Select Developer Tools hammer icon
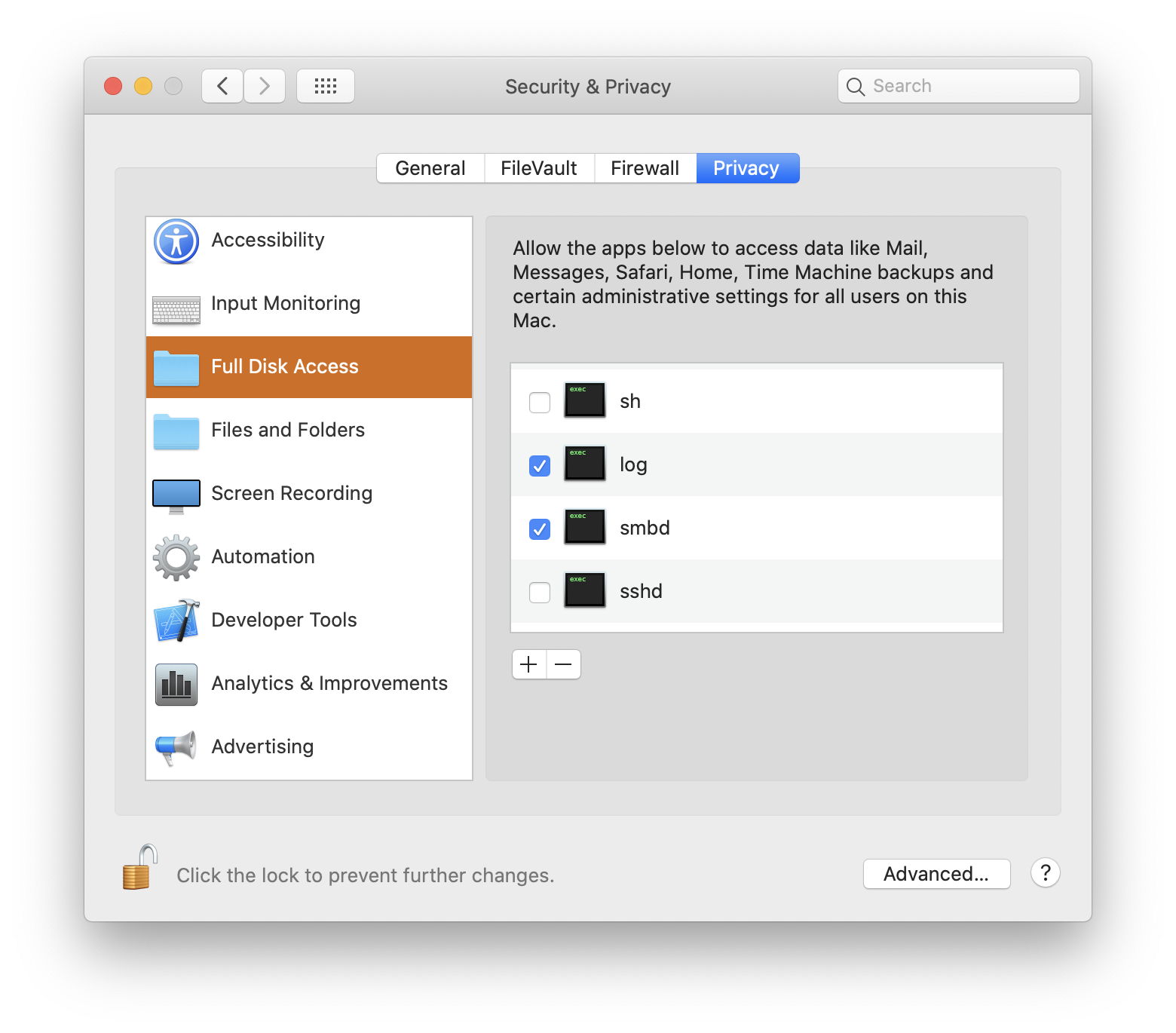Screen dimensions: 1176x1033 click(176, 621)
